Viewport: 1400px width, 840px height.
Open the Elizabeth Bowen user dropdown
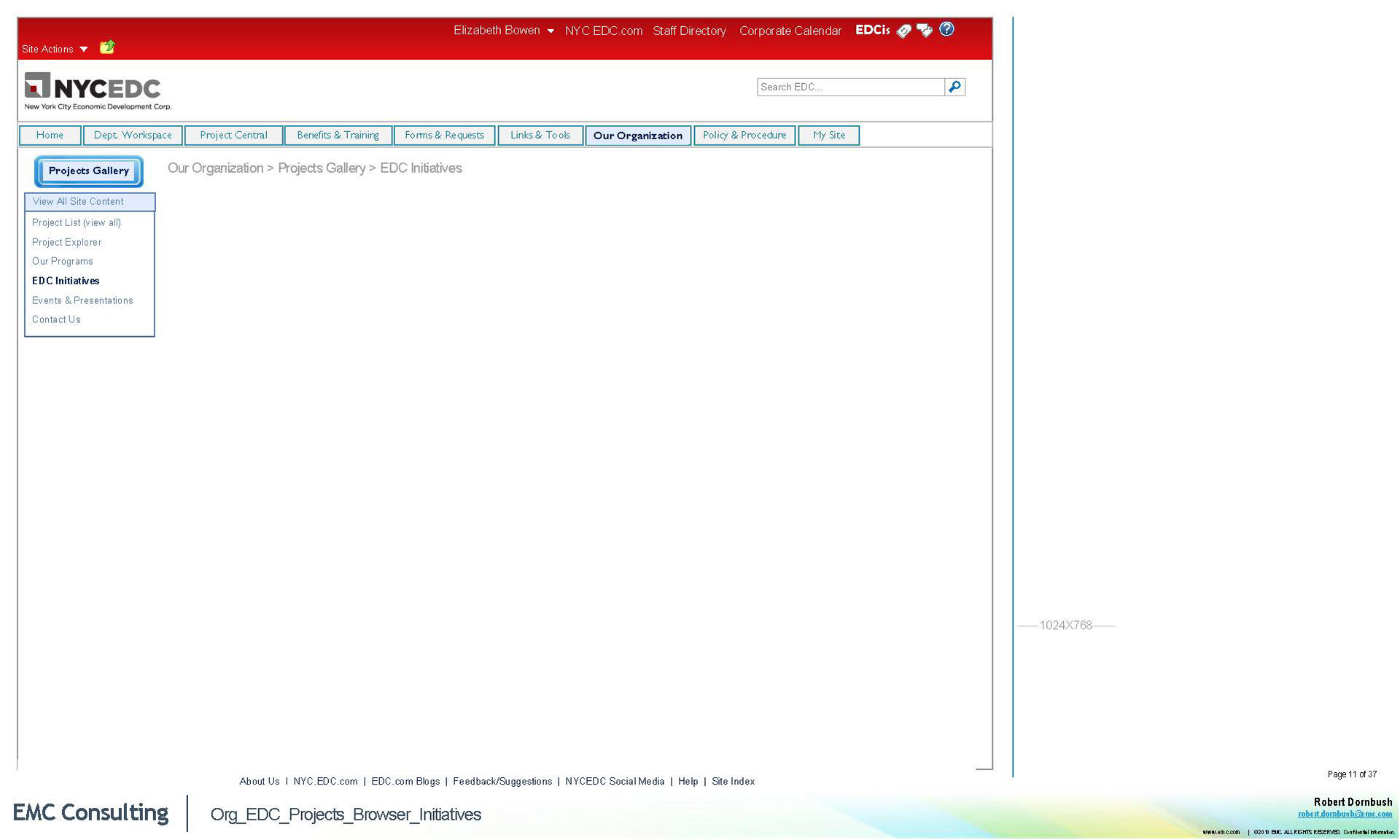[x=503, y=31]
